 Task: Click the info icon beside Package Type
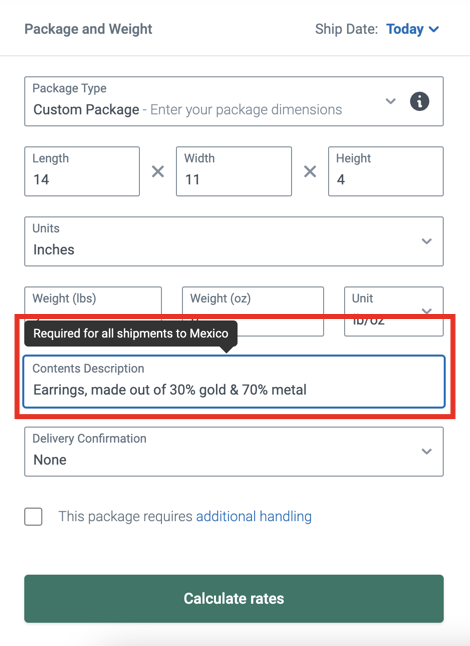(419, 101)
